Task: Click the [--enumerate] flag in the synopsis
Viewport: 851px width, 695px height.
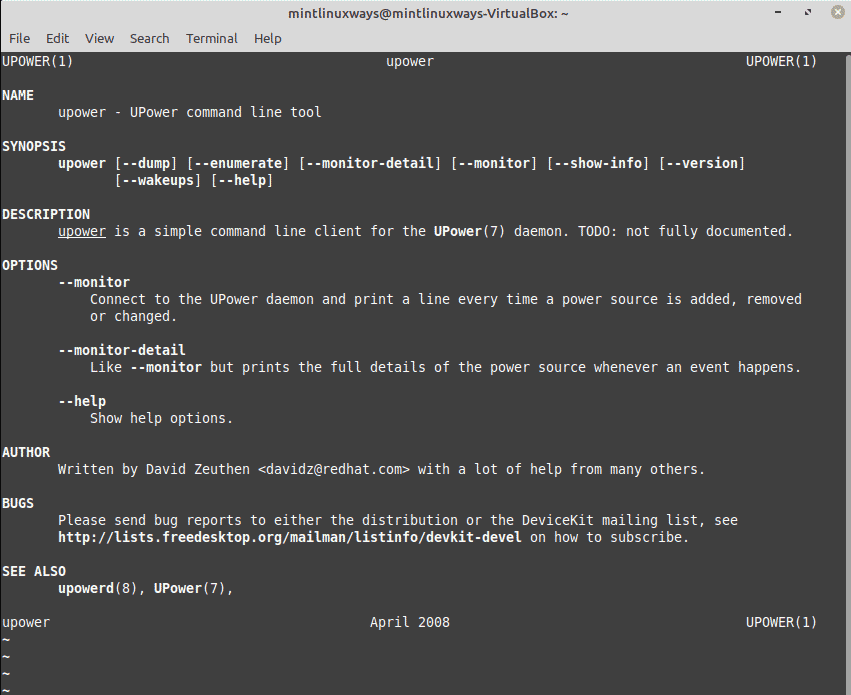Action: click(238, 163)
